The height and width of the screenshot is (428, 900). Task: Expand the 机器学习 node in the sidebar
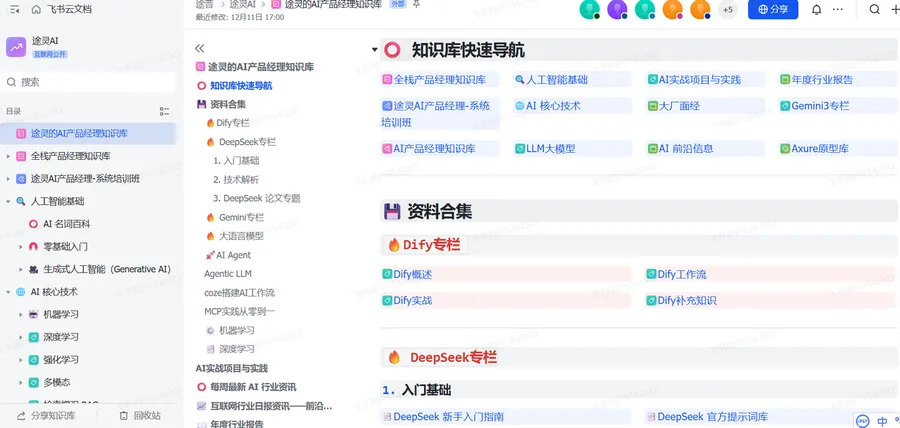coord(21,314)
